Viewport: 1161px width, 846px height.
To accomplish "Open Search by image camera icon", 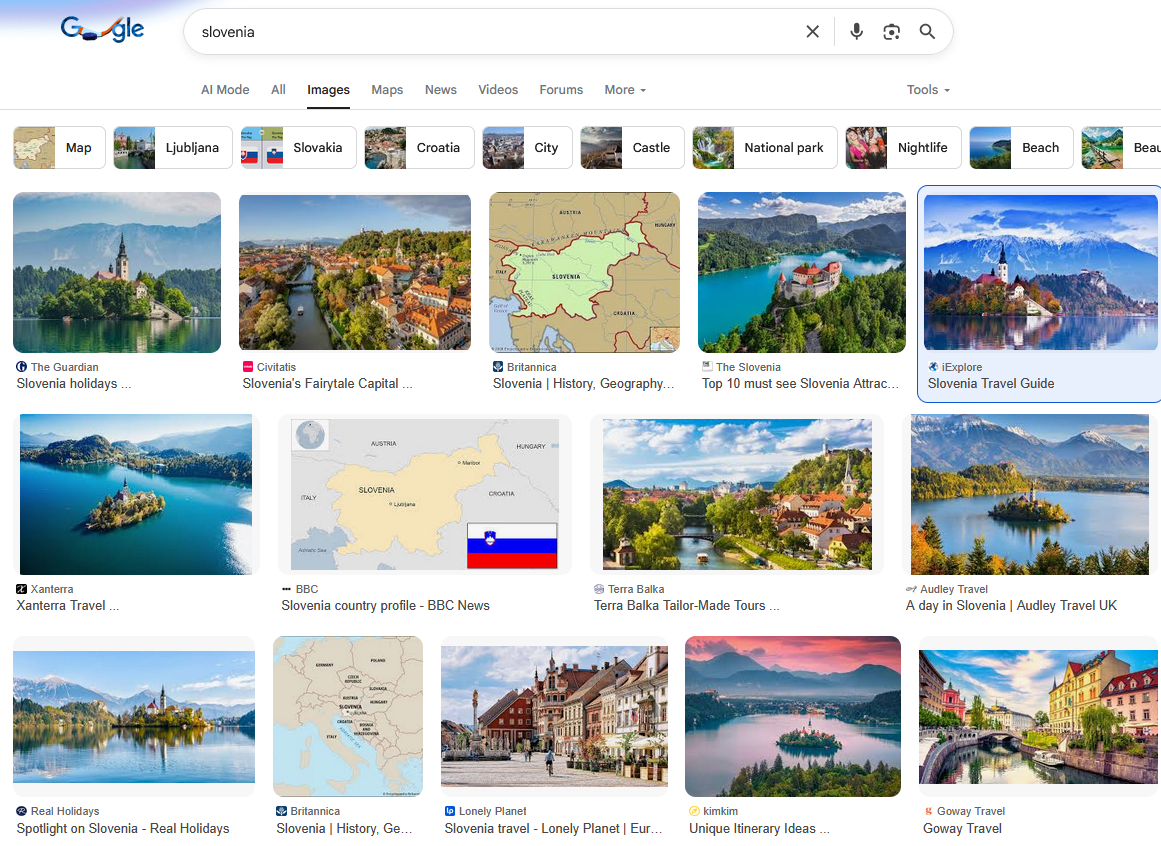I will click(x=891, y=32).
